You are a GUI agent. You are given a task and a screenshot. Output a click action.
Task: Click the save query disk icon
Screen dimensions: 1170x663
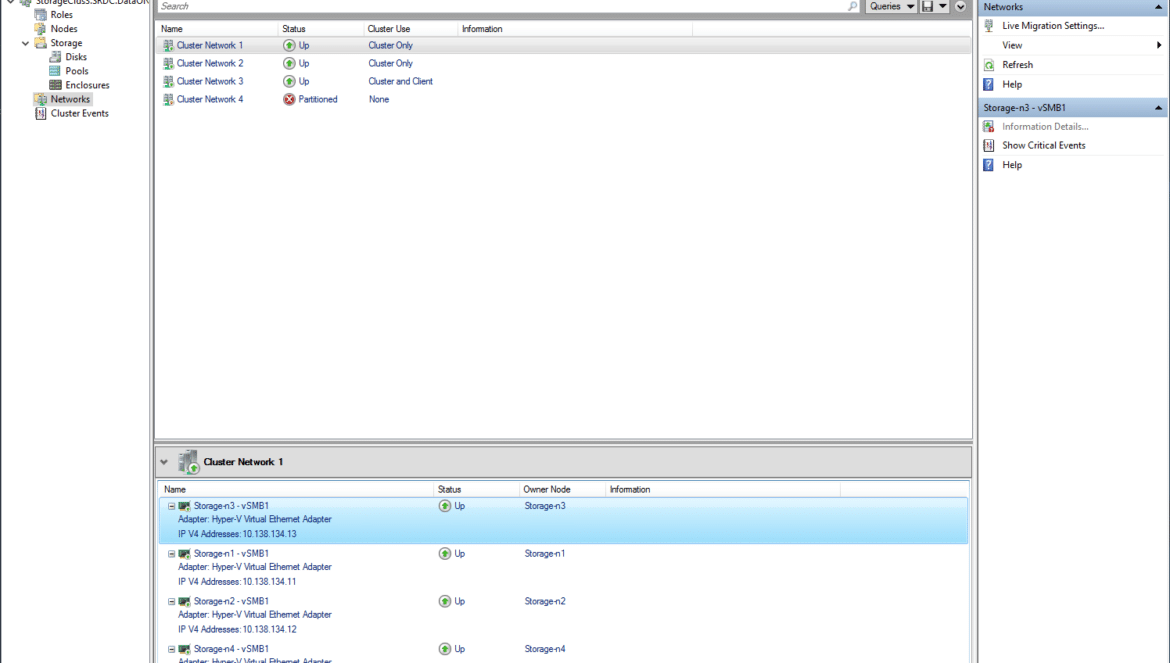(927, 6)
